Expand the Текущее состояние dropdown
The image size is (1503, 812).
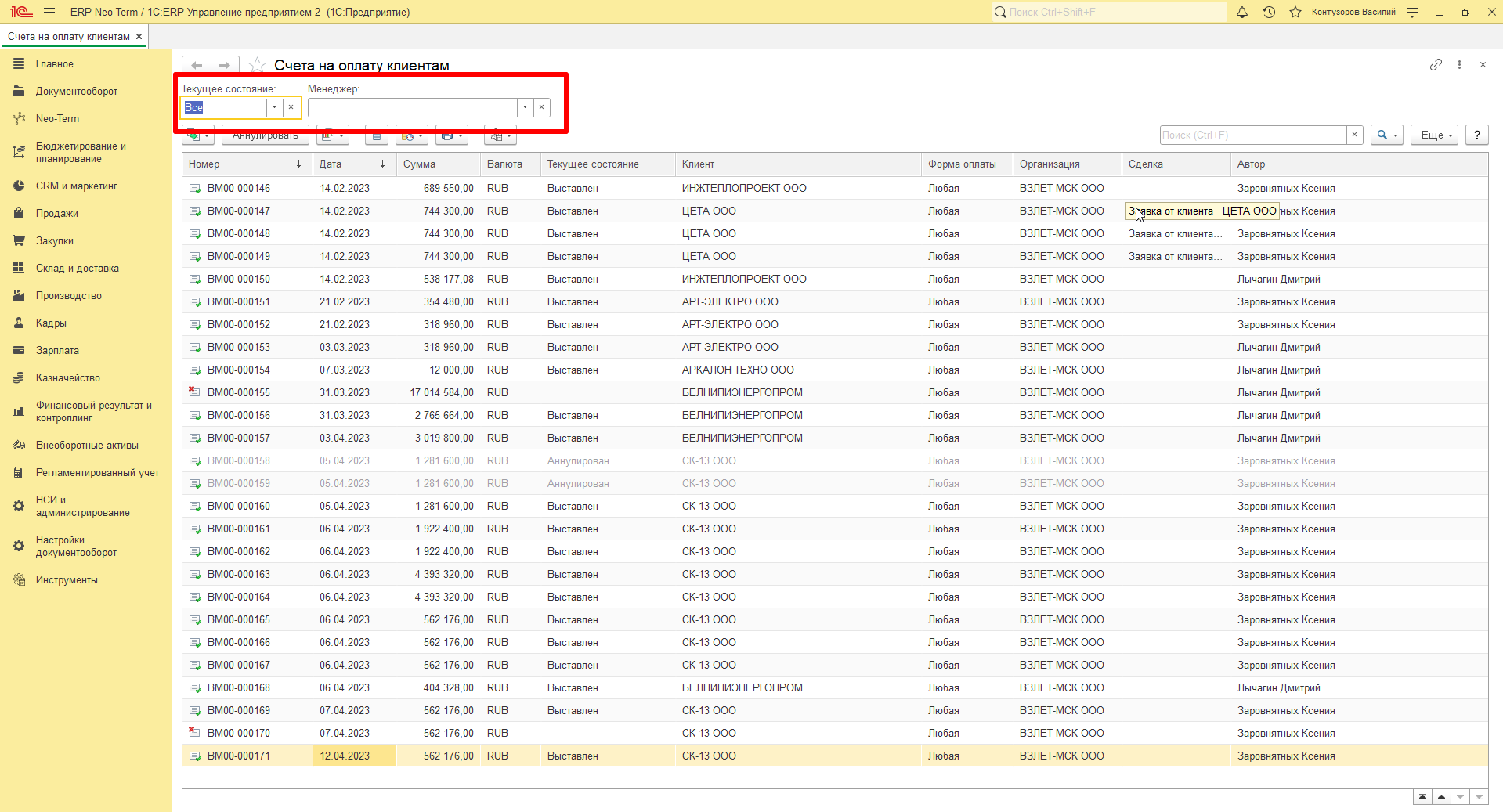pos(274,107)
